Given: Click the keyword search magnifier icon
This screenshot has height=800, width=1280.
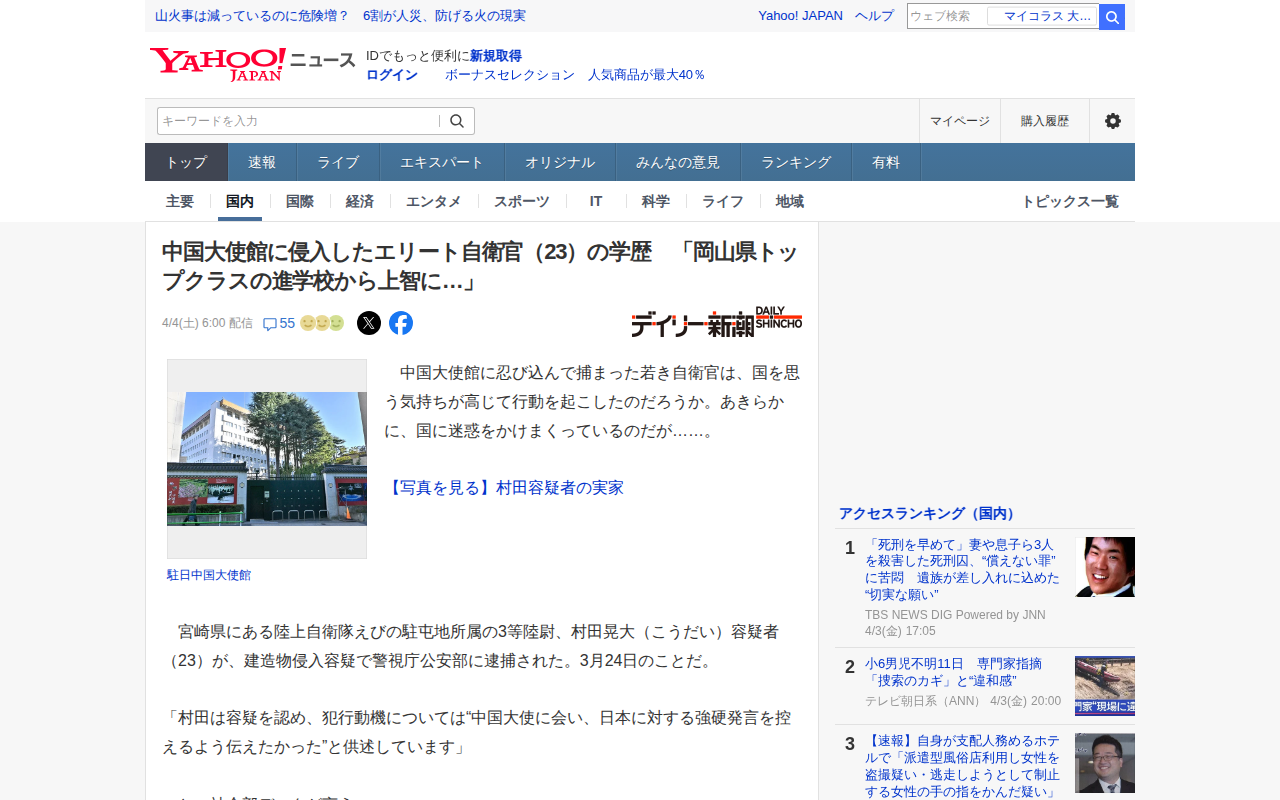Looking at the screenshot, I should coord(457,121).
